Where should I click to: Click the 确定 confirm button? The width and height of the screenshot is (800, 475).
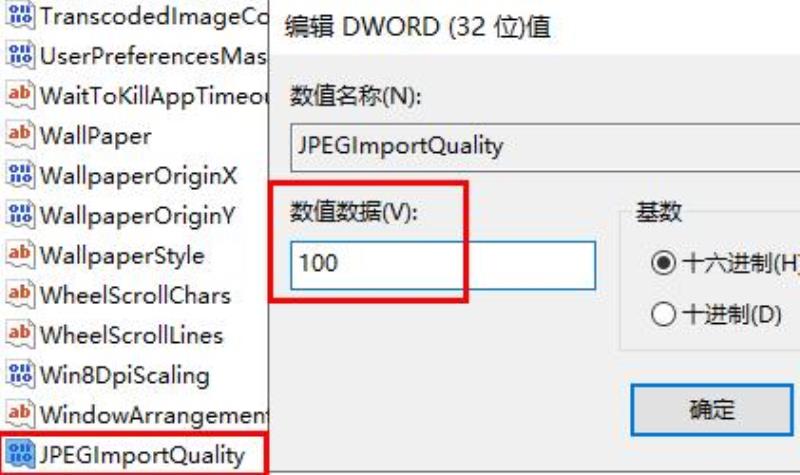[712, 410]
